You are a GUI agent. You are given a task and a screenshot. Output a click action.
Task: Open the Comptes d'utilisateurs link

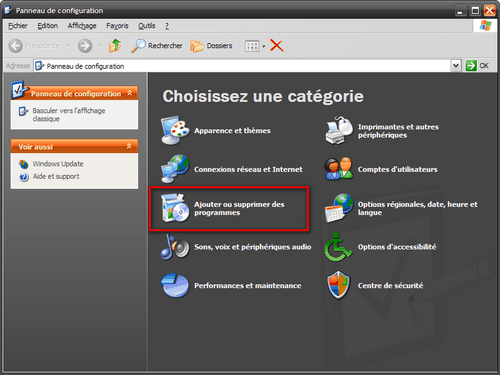coord(397,169)
